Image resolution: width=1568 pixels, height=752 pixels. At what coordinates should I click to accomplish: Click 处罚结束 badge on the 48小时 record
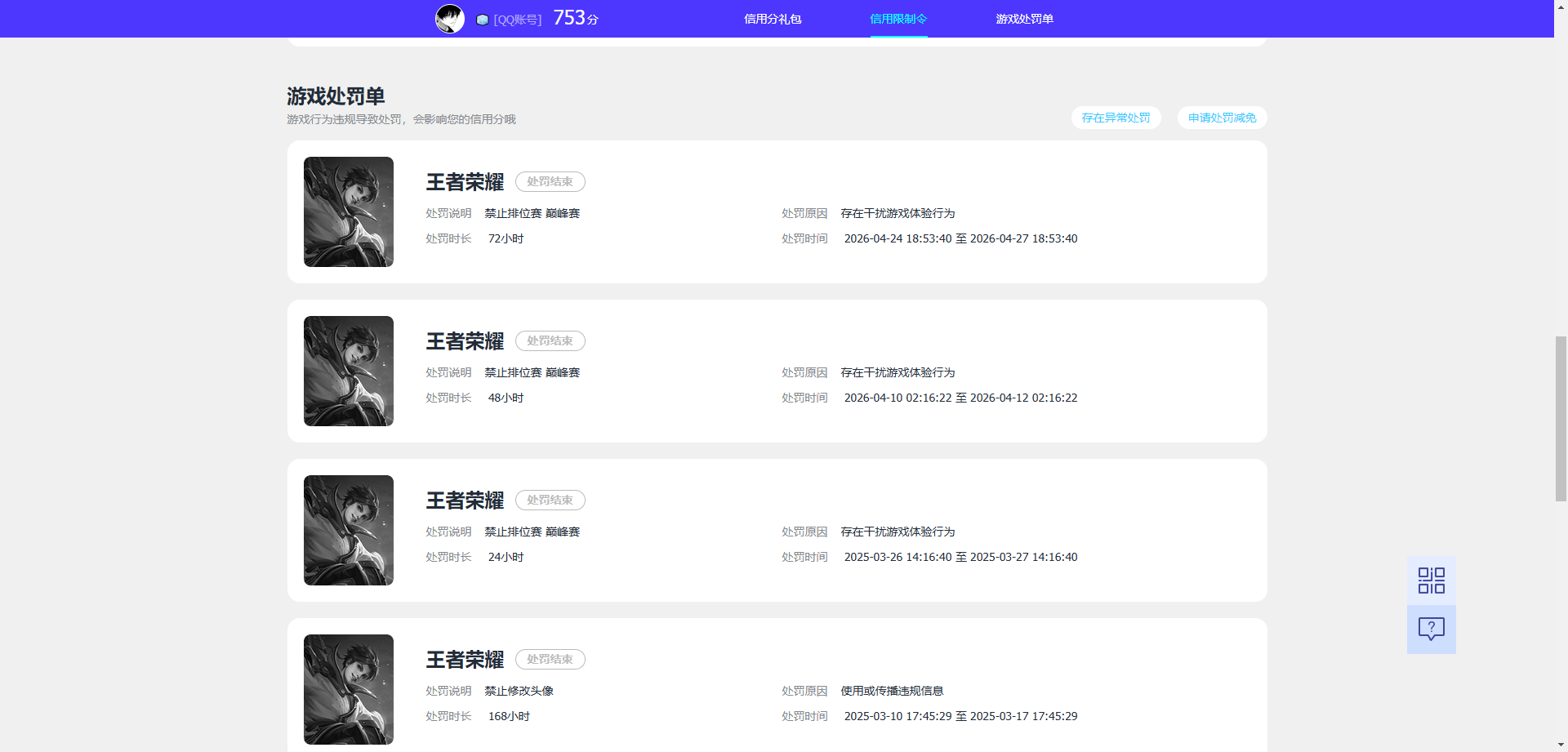point(550,340)
